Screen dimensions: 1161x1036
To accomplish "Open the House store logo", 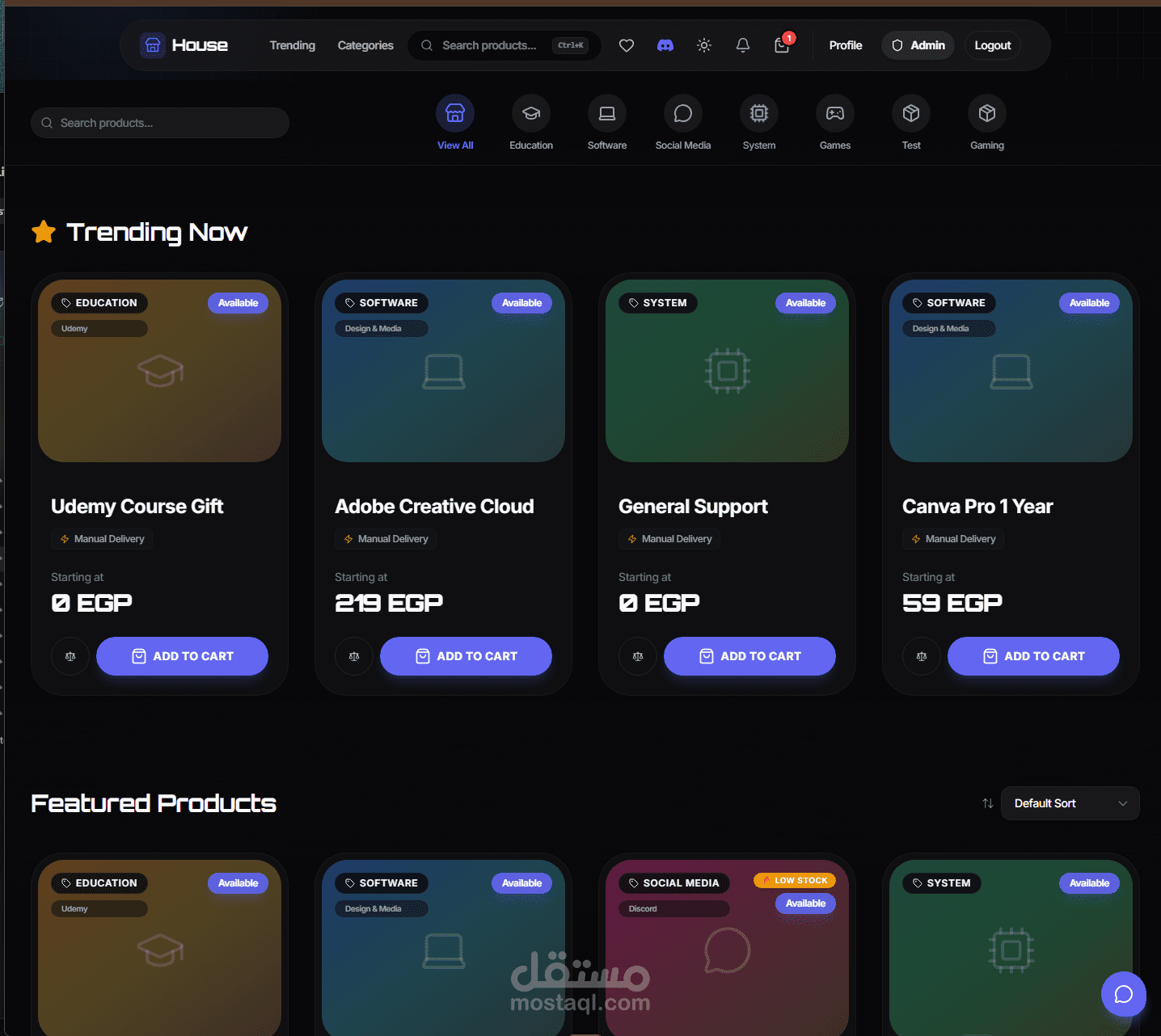I will tap(184, 45).
